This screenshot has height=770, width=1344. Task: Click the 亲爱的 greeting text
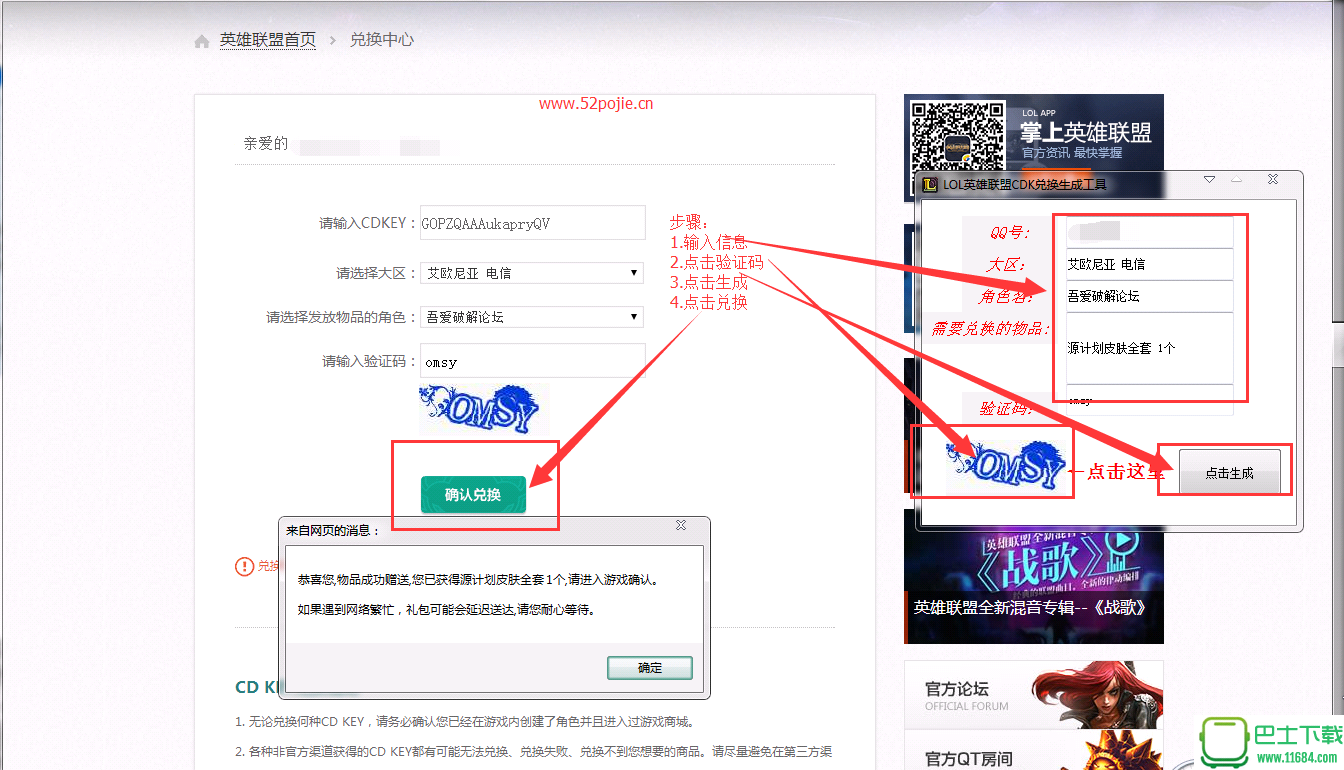pyautogui.click(x=265, y=144)
